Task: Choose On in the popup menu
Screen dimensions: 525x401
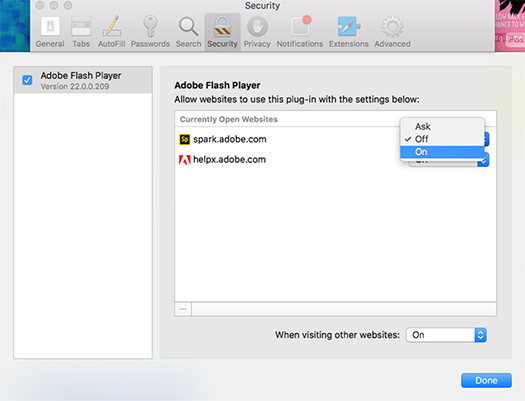Action: coord(442,152)
